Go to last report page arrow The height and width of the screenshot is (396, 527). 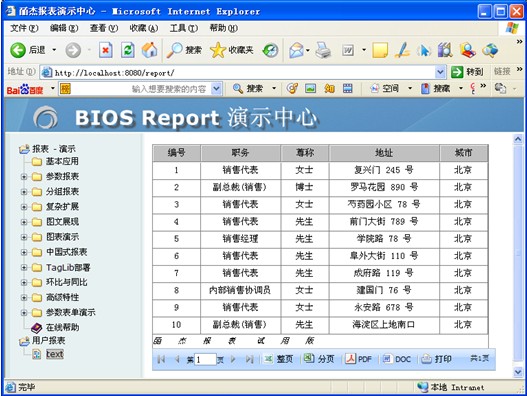coord(249,359)
